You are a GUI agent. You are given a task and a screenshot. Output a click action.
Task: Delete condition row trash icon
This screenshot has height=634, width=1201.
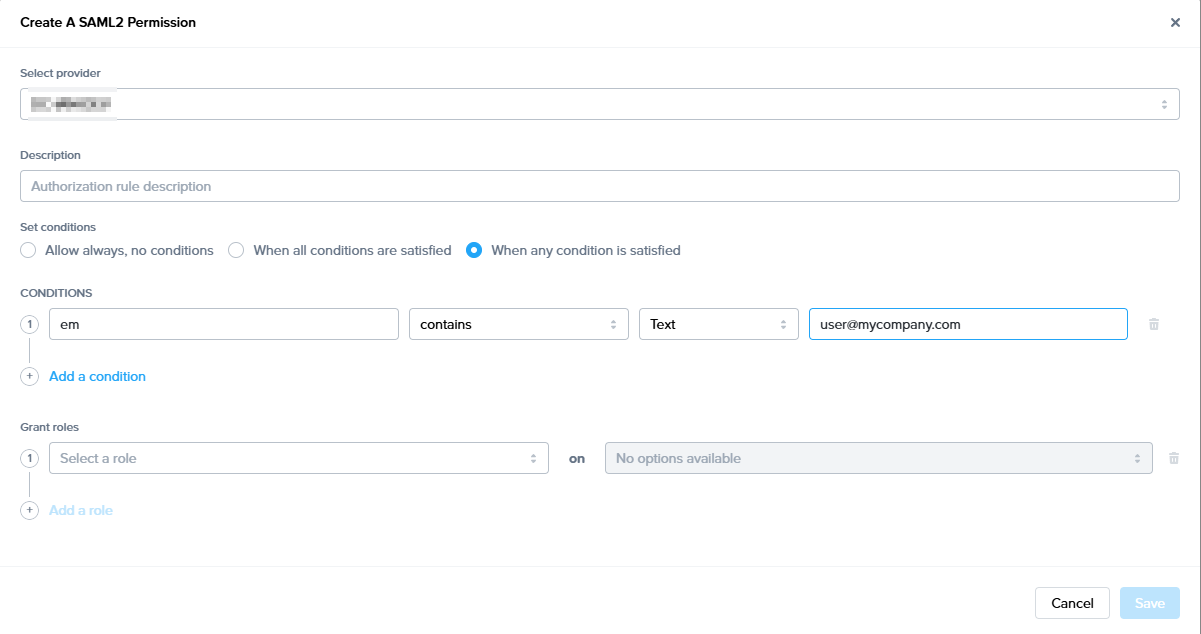click(x=1154, y=324)
